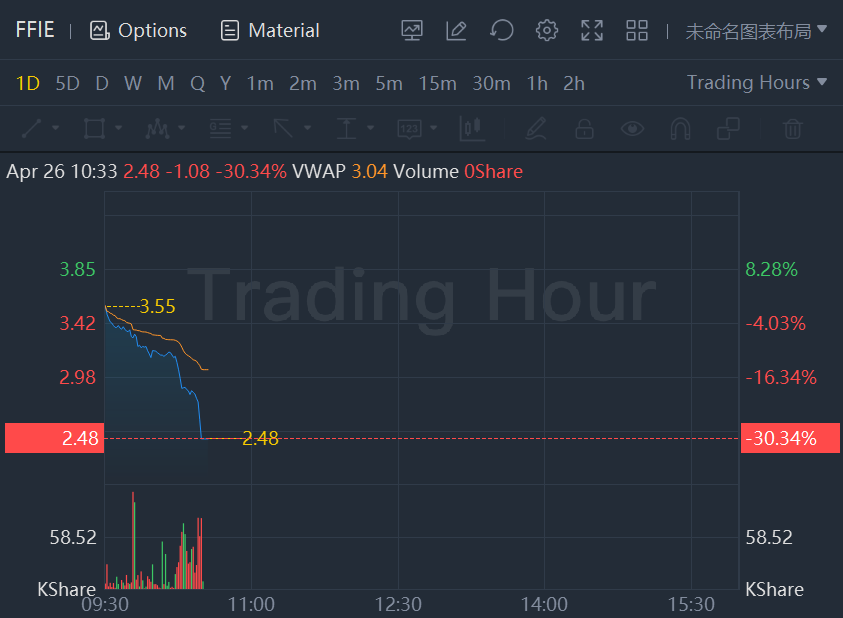Image resolution: width=843 pixels, height=618 pixels.
Task: Click the delete drawings trash icon
Action: (x=792, y=128)
